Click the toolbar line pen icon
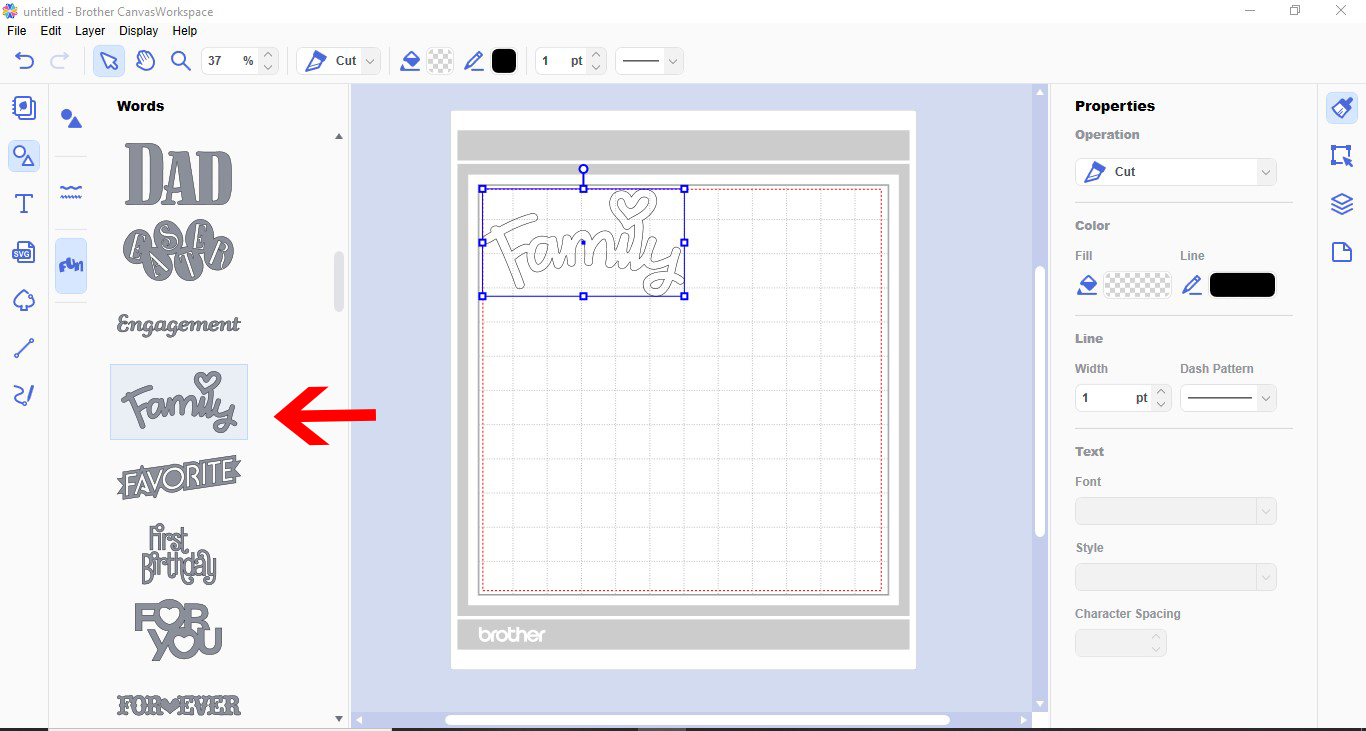1366x731 pixels. click(x=474, y=61)
